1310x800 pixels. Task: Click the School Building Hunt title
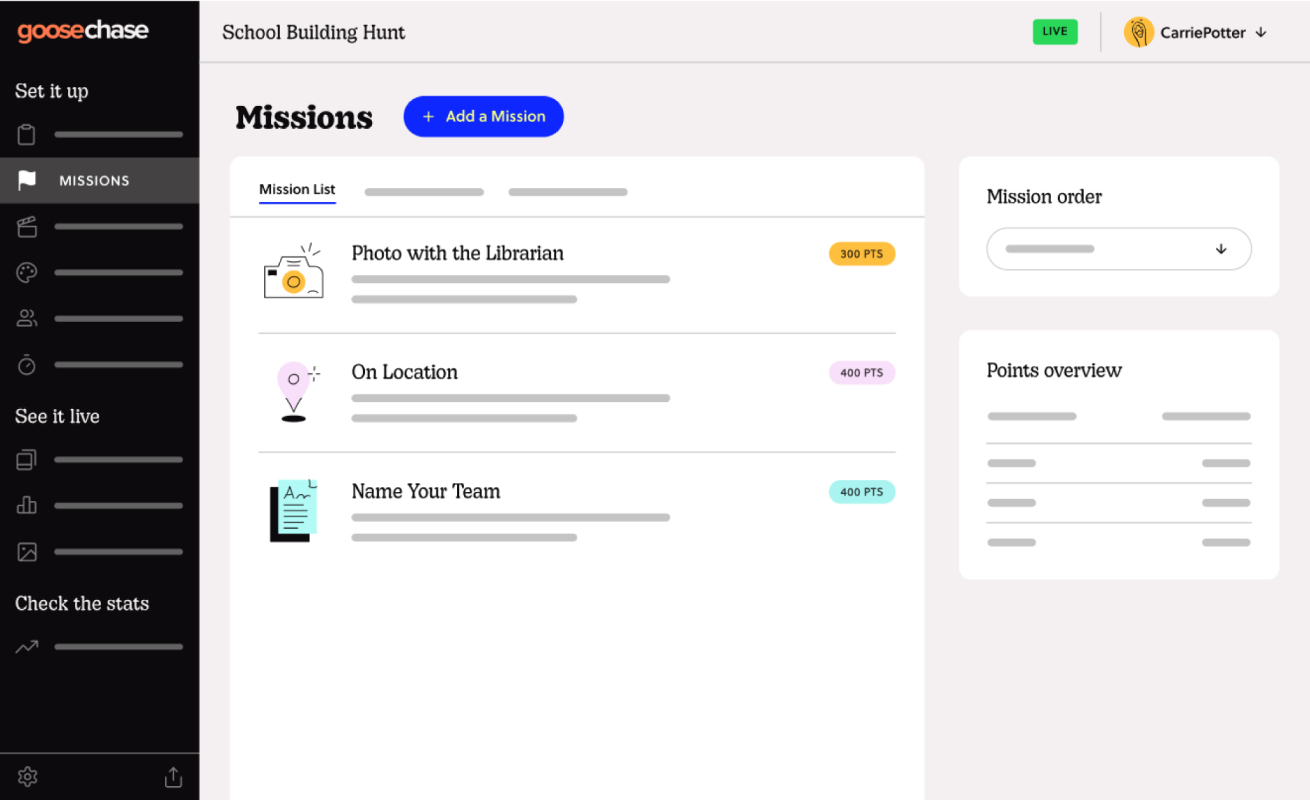coord(314,32)
